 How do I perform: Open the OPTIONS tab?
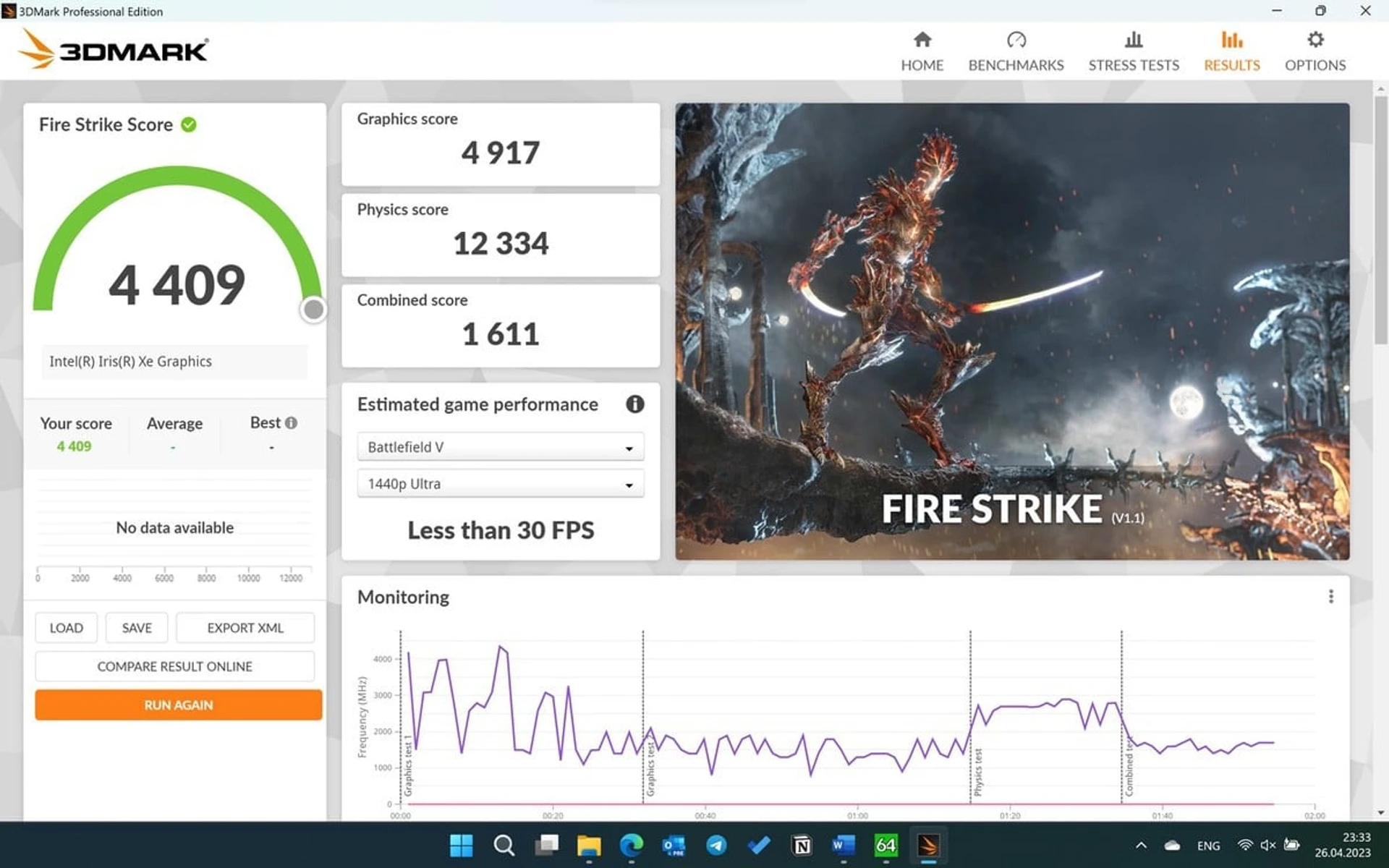coord(1314,52)
